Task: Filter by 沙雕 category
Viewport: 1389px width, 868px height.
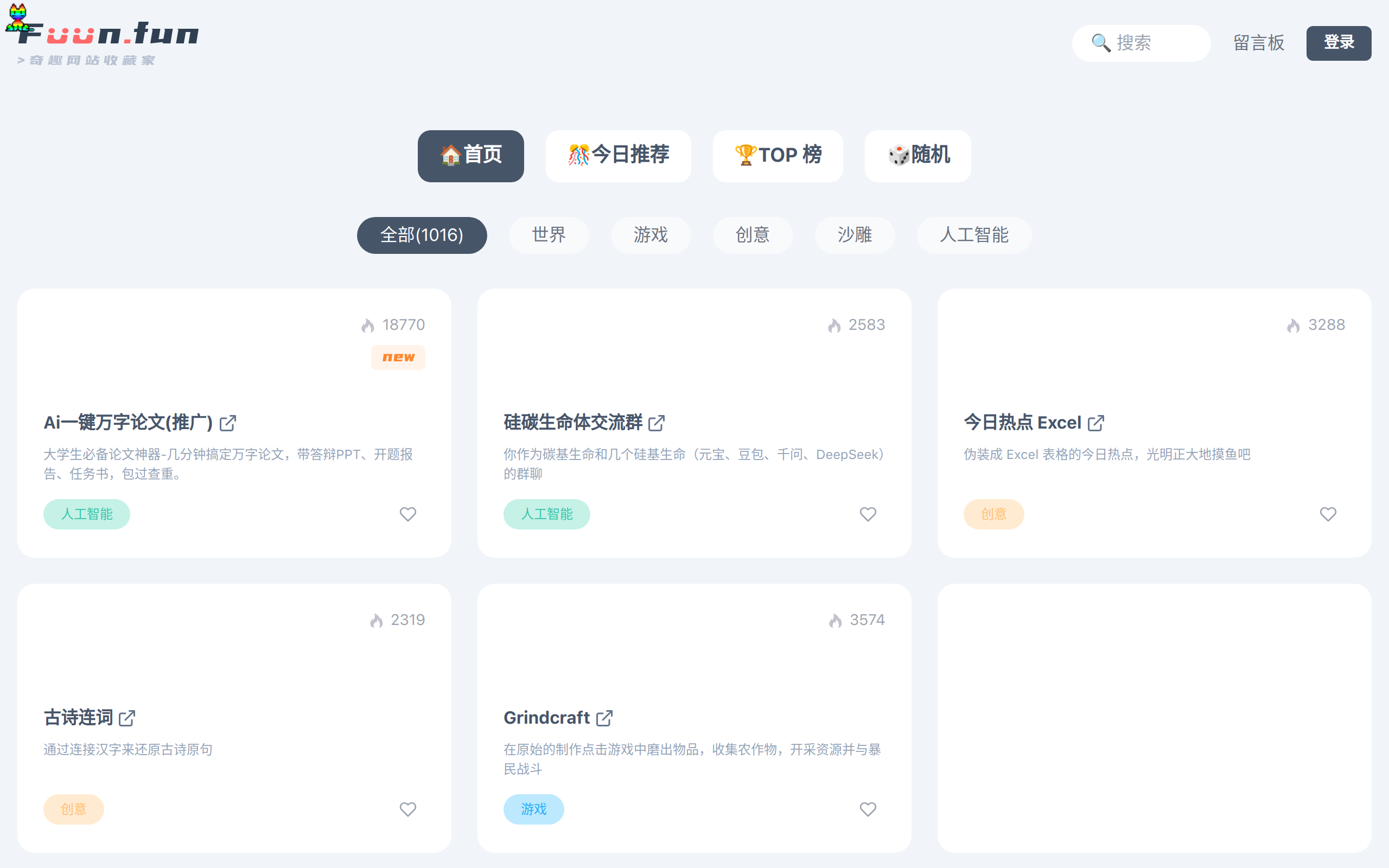Action: tap(855, 235)
